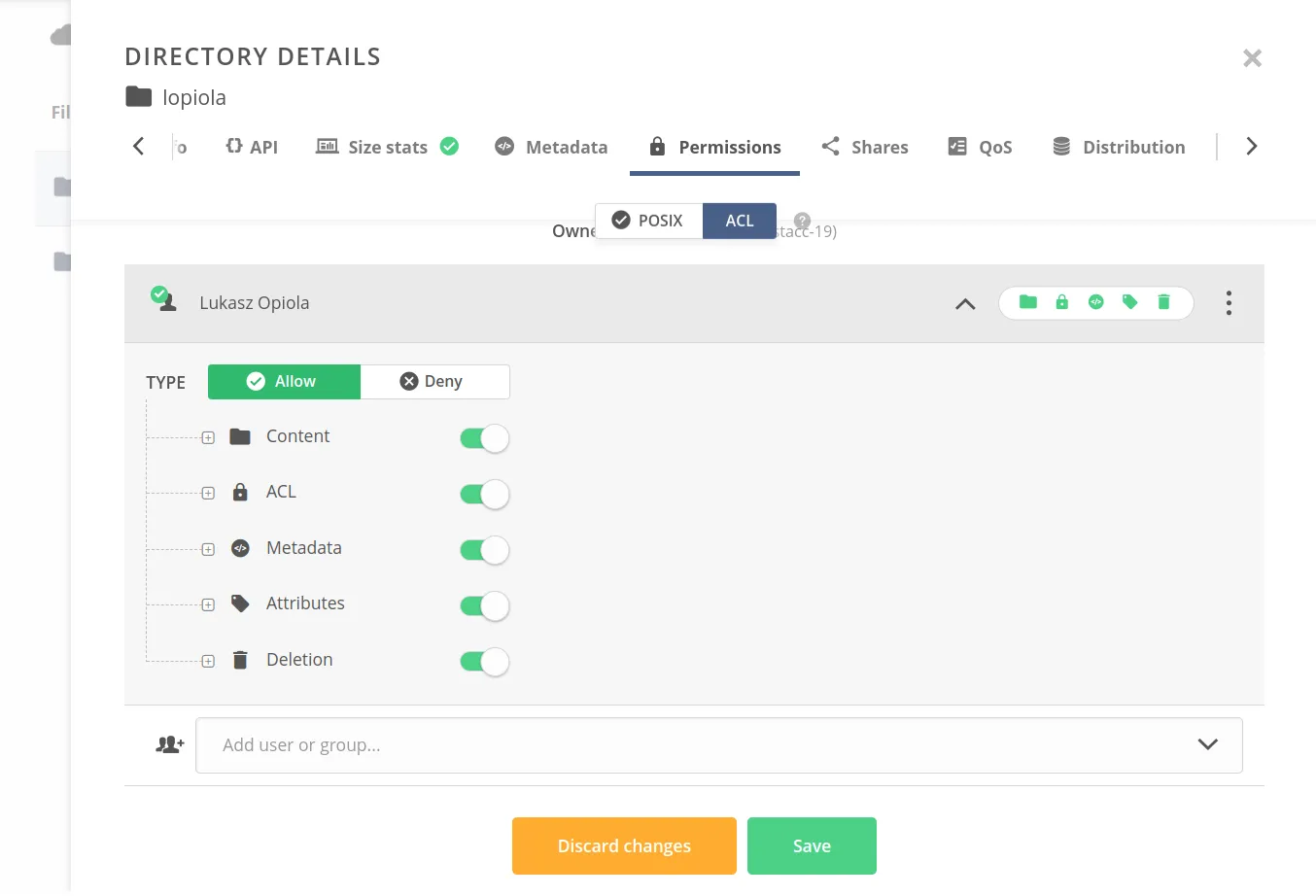Click the green folder icon in permissions summary

click(1027, 302)
